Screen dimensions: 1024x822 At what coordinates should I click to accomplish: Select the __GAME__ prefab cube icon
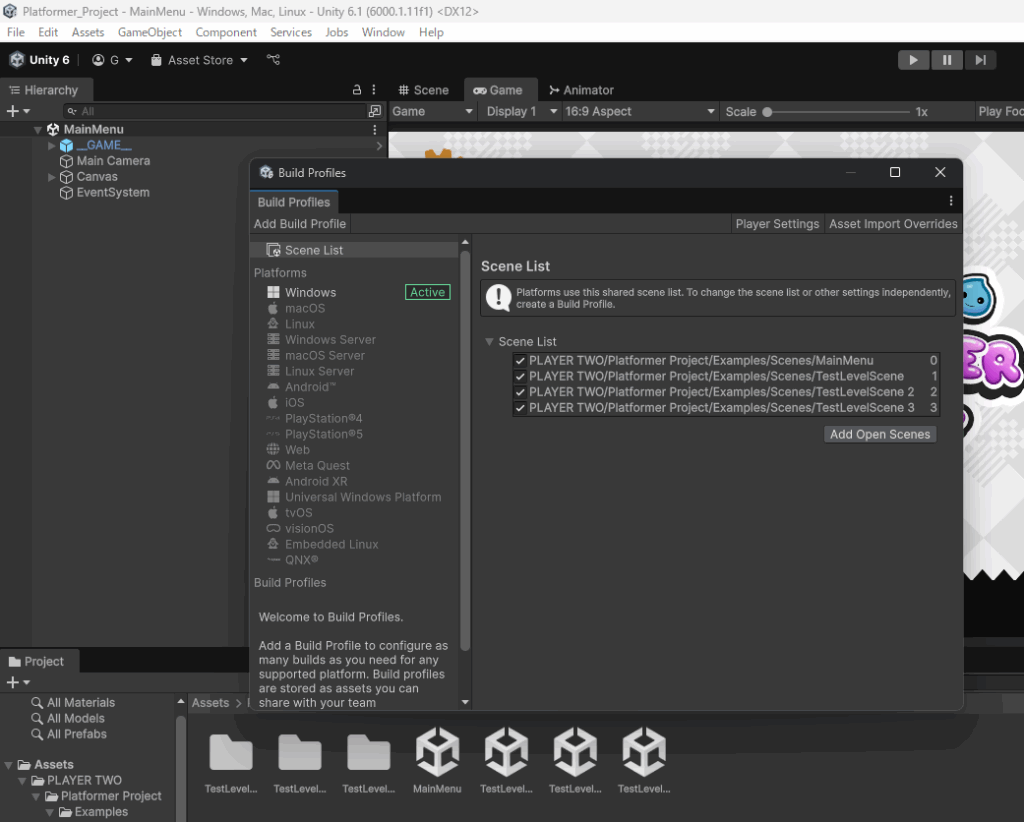(67, 146)
